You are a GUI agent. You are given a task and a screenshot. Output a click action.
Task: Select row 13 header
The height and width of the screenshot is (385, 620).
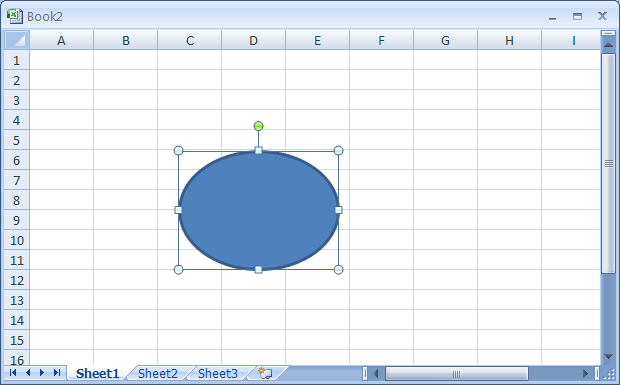(17, 300)
